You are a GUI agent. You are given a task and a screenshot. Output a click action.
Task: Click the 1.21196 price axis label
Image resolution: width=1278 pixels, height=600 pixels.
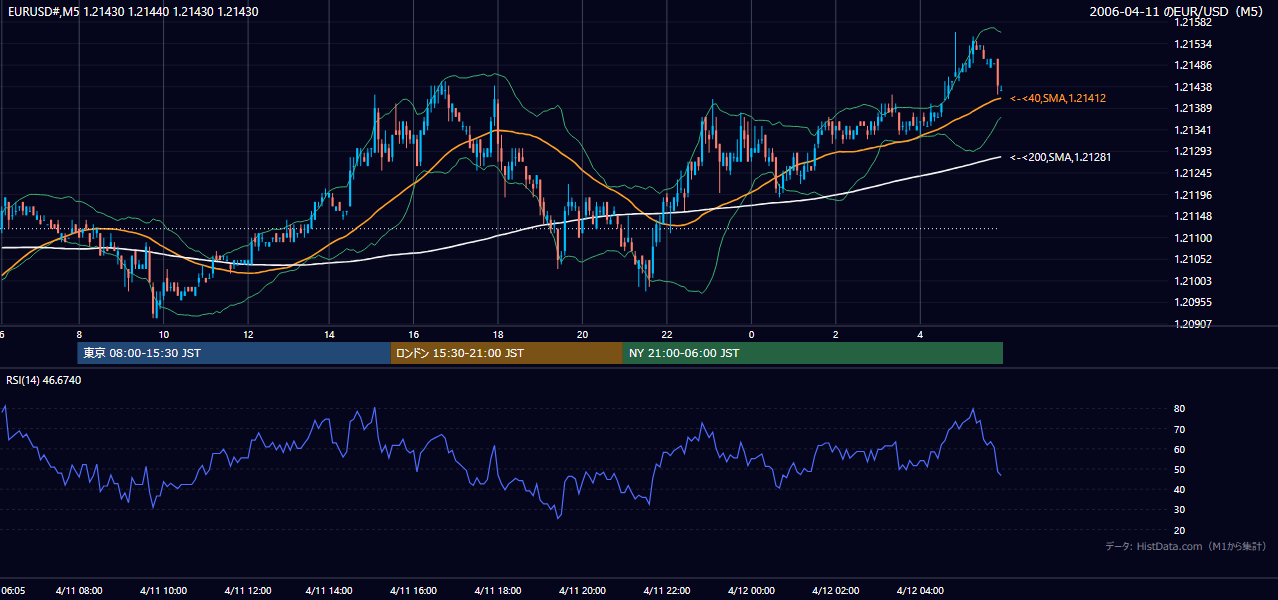[x=1193, y=195]
